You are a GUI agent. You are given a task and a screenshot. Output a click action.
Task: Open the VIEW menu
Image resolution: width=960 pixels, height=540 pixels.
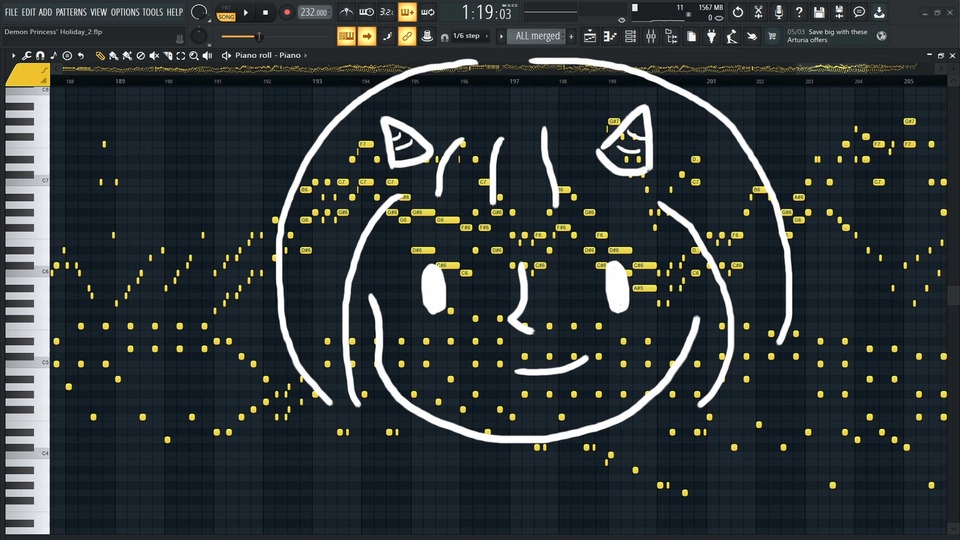[x=99, y=12]
